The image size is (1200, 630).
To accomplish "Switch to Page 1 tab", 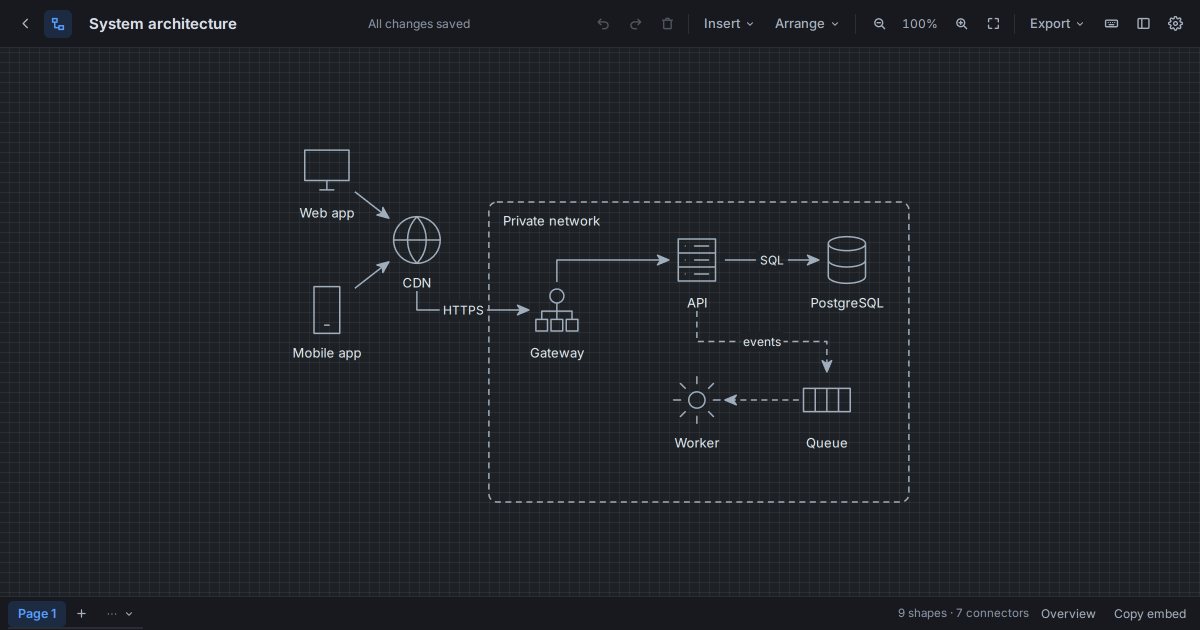I will [37, 613].
